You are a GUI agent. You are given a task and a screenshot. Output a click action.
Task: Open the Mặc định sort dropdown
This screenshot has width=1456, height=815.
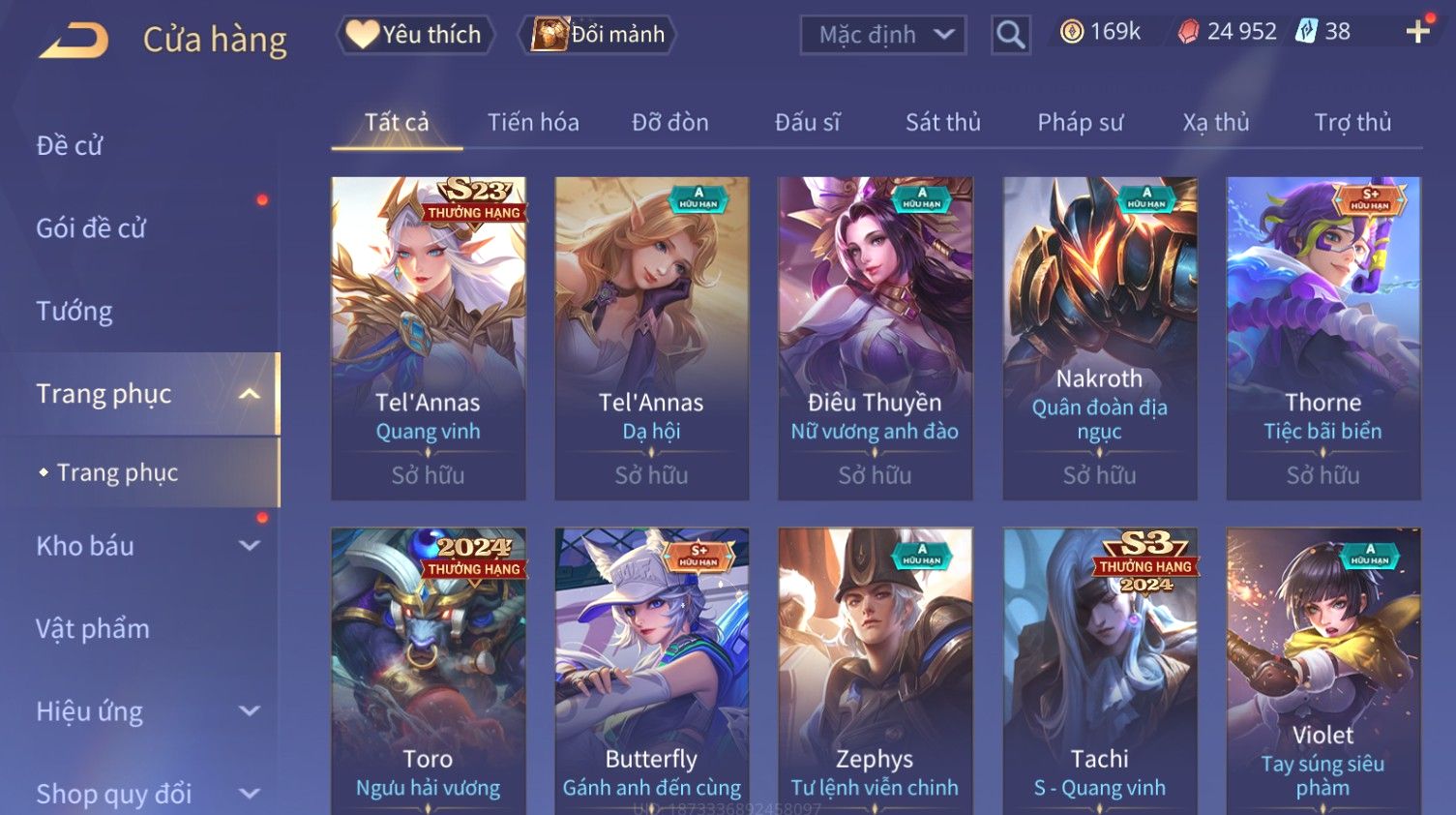[882, 35]
